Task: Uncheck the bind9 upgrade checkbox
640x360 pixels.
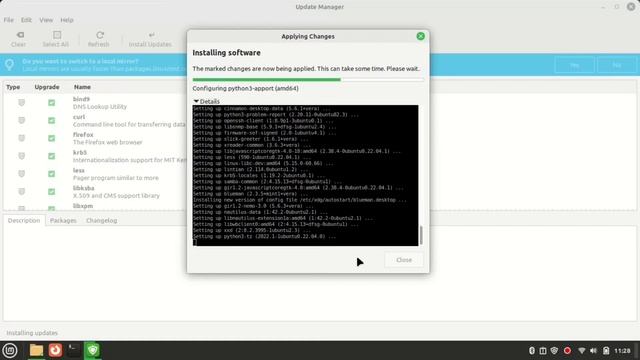Action: (x=51, y=102)
